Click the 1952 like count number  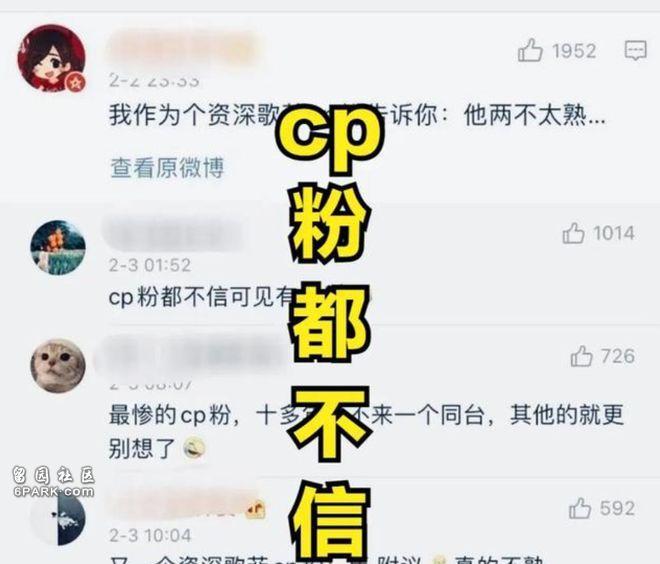click(574, 51)
